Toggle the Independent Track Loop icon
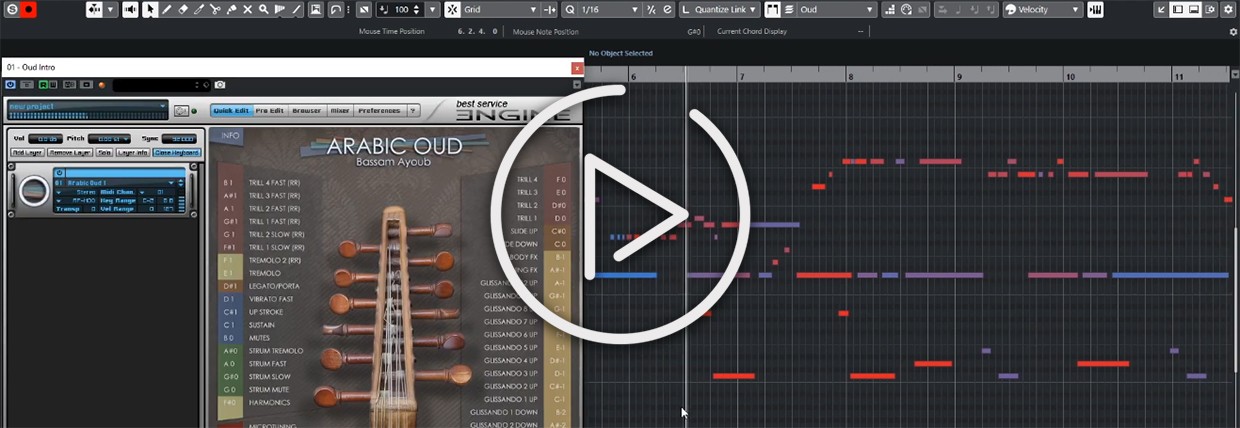The width and height of the screenshot is (1240, 428). tap(336, 9)
